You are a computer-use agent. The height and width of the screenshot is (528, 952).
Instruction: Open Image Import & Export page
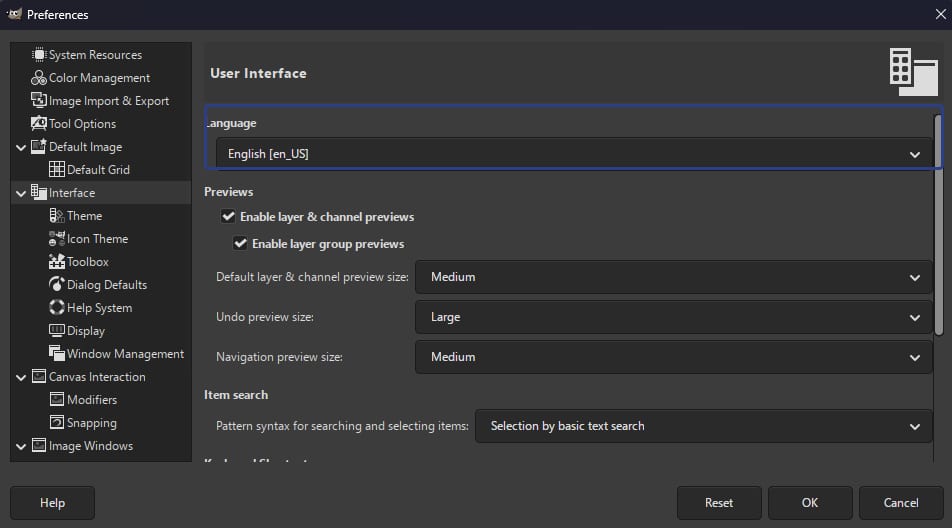coord(109,101)
